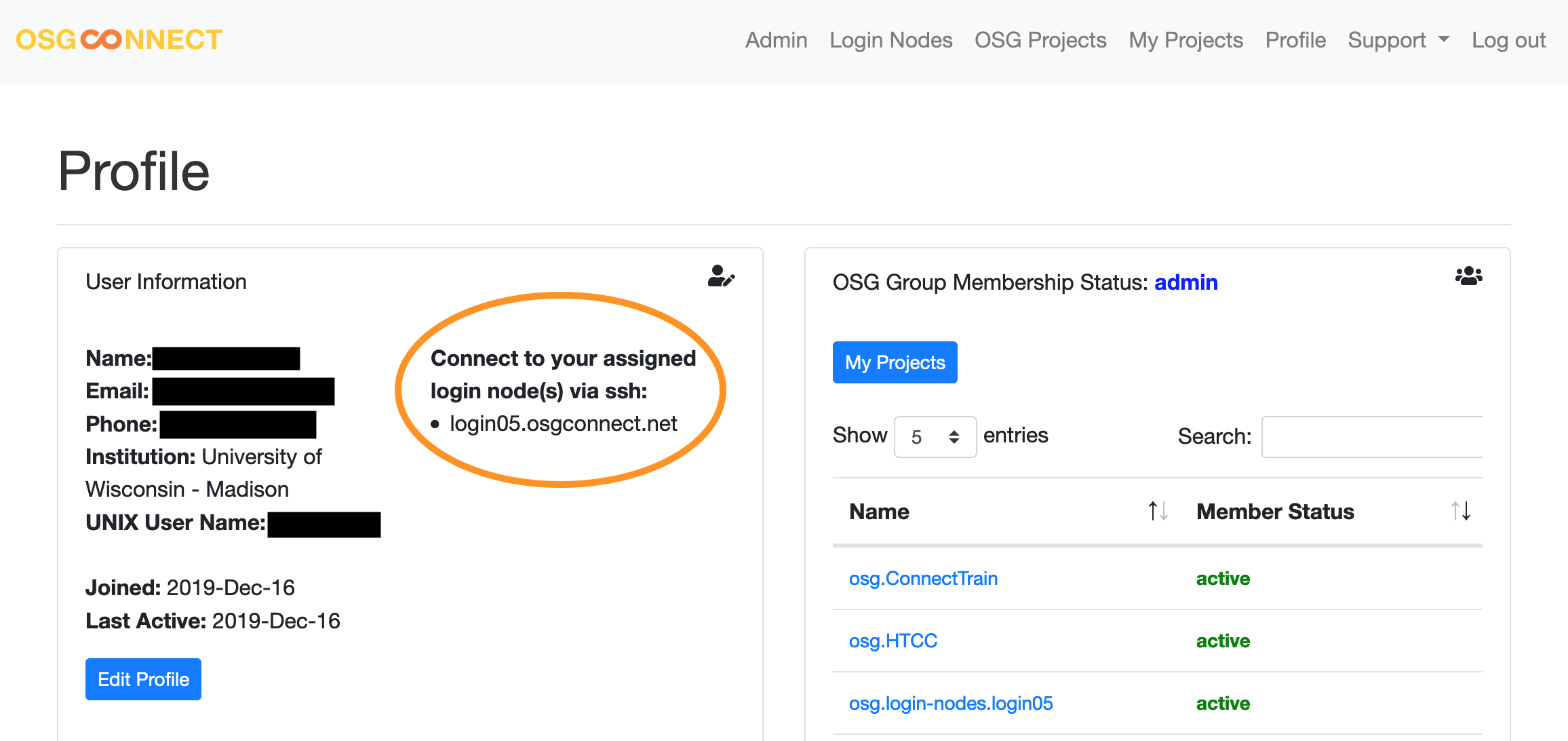The width and height of the screenshot is (1568, 741).
Task: Open the osg.ConnectTrain project link
Action: [923, 578]
